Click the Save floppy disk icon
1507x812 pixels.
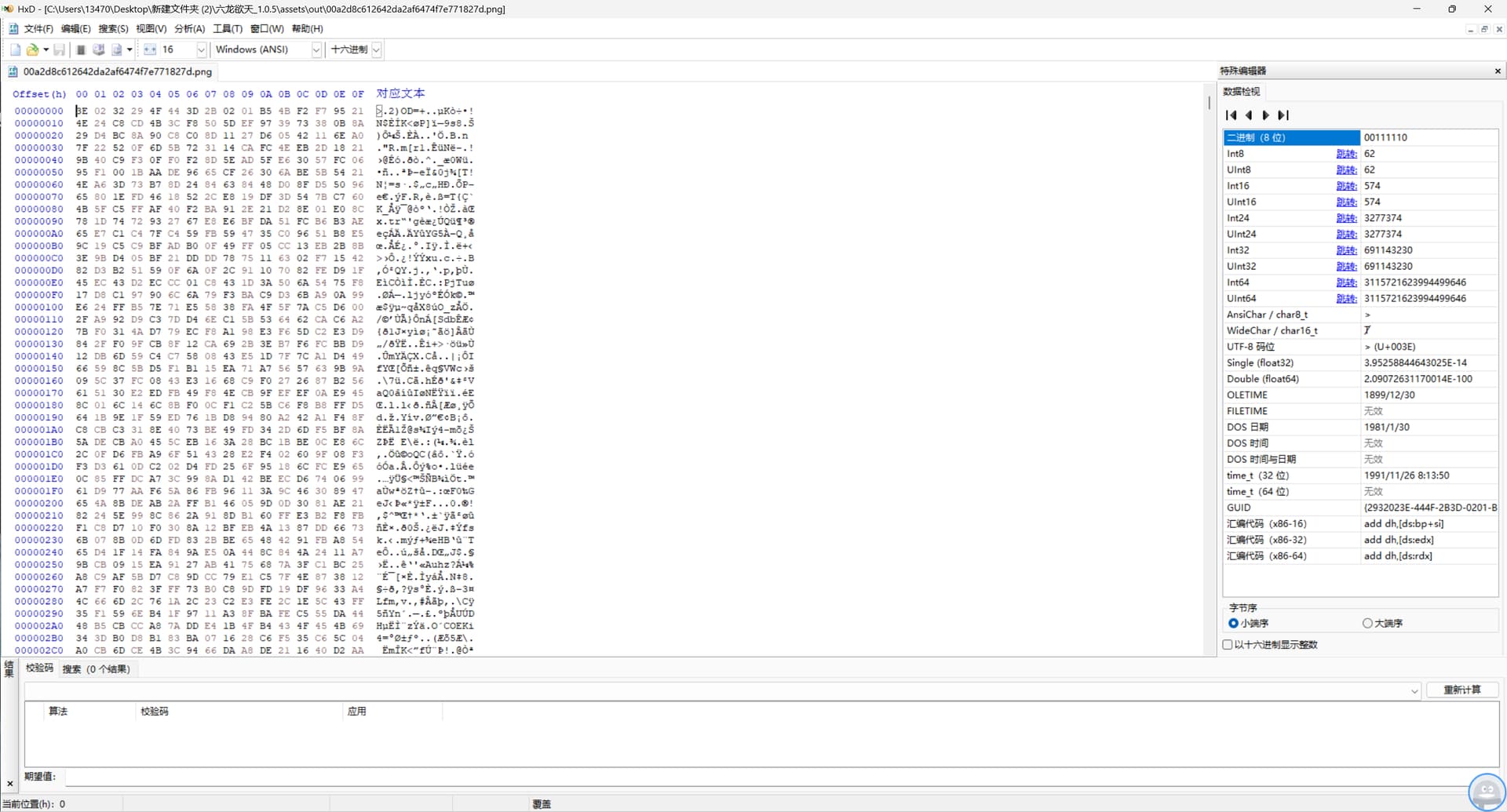click(x=59, y=49)
